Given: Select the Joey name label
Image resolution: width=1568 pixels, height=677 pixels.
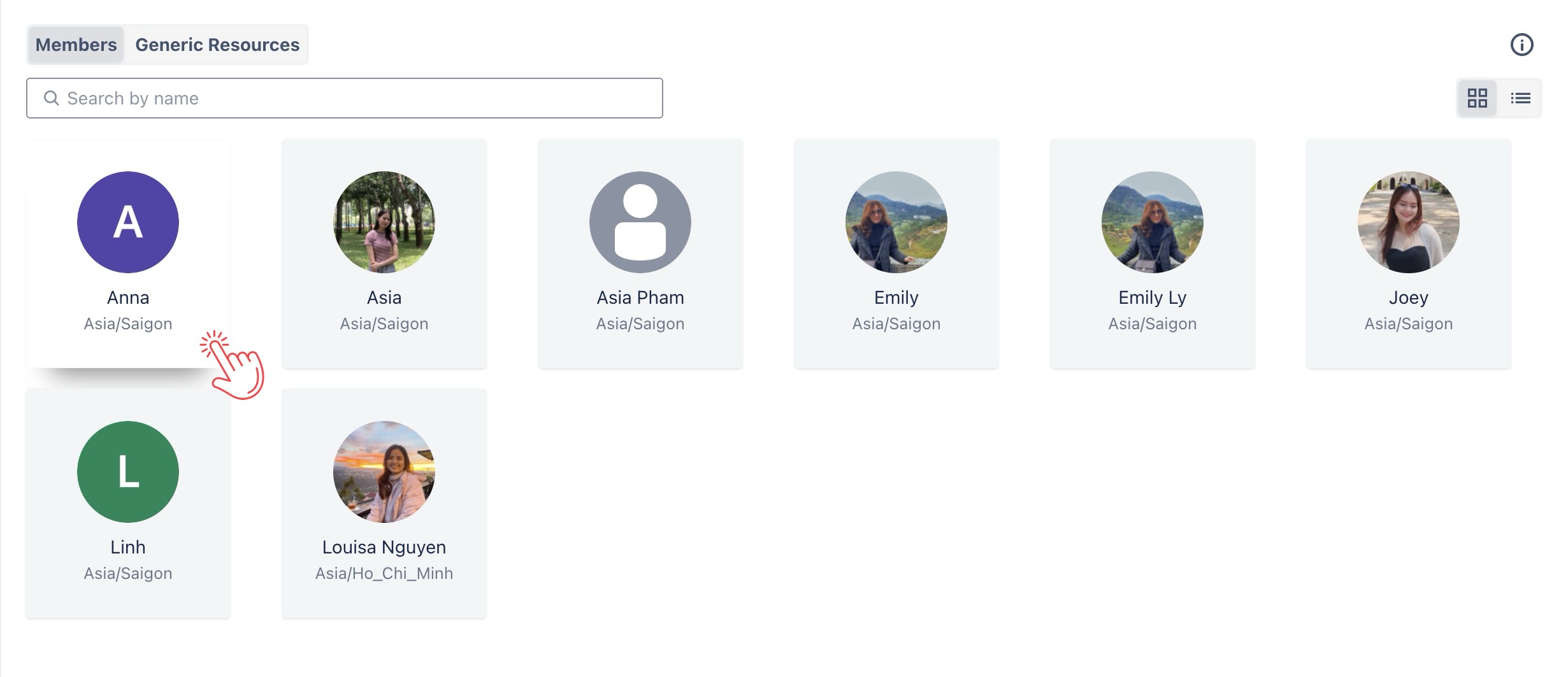Looking at the screenshot, I should pos(1409,297).
